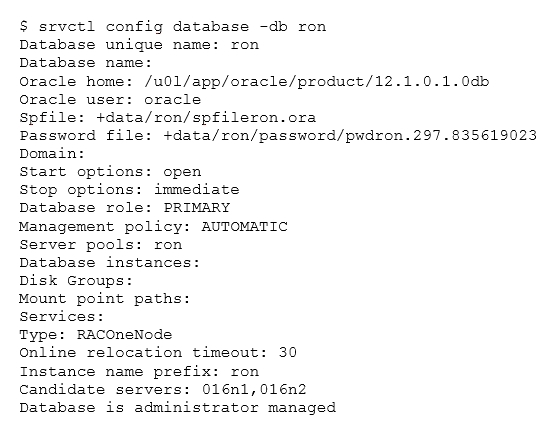Click the Database is administrator managed line
Image resolution: width=560 pixels, height=433 pixels.
point(178,408)
